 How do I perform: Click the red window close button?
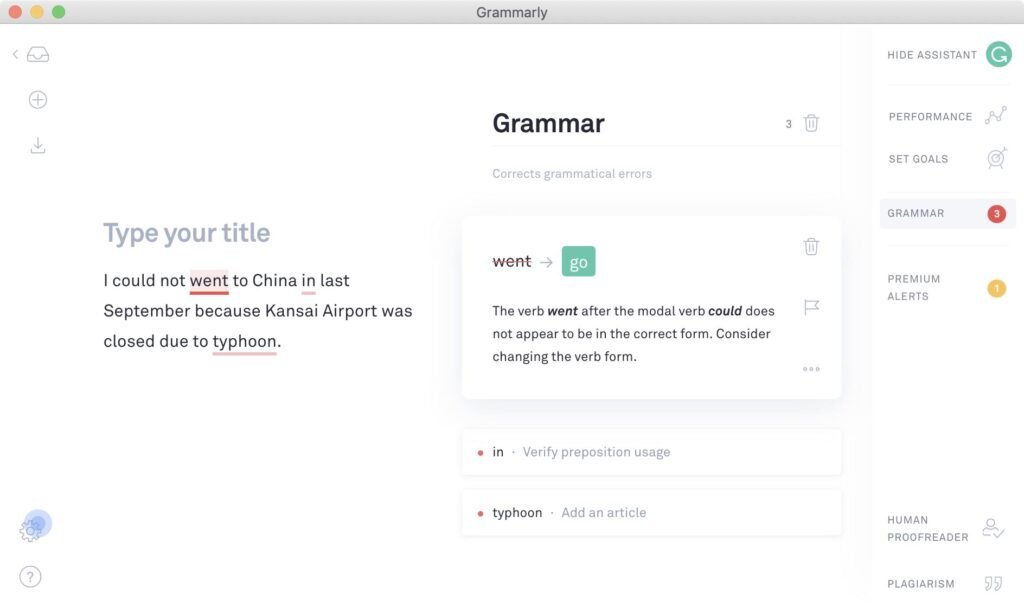15,12
